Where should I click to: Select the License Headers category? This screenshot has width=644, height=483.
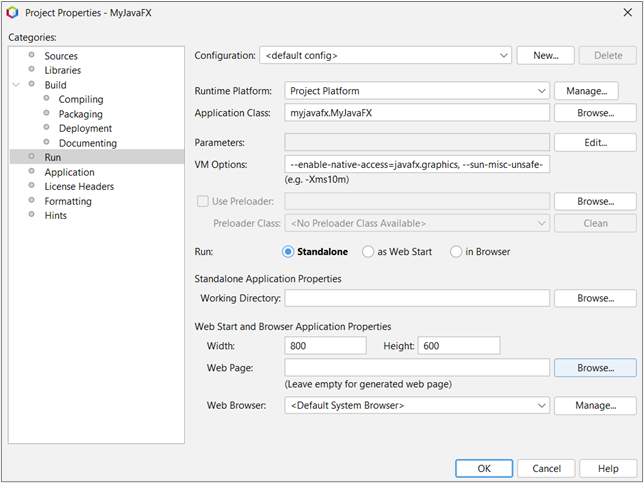[79, 186]
